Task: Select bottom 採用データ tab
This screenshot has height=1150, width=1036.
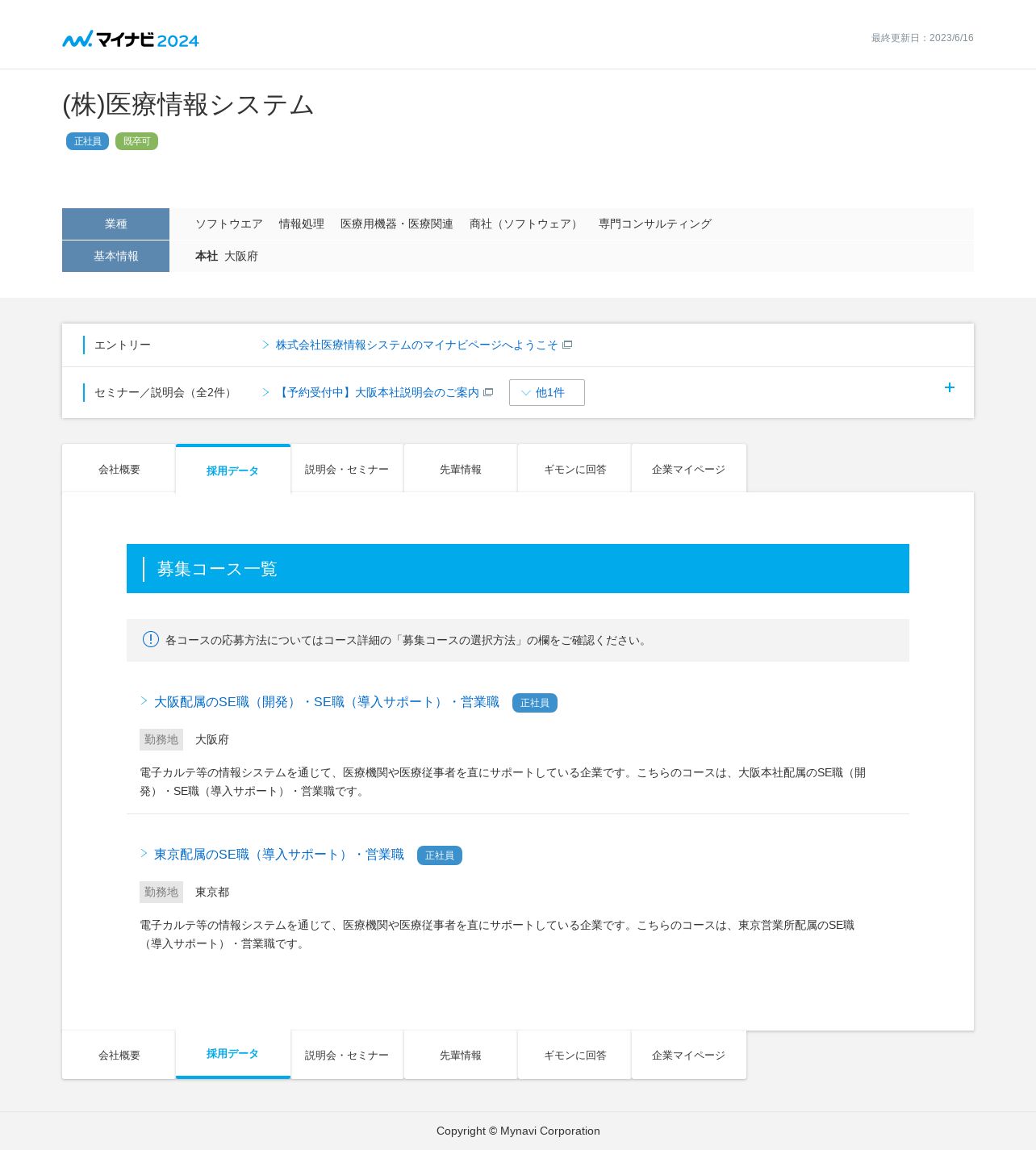Action: point(232,1054)
